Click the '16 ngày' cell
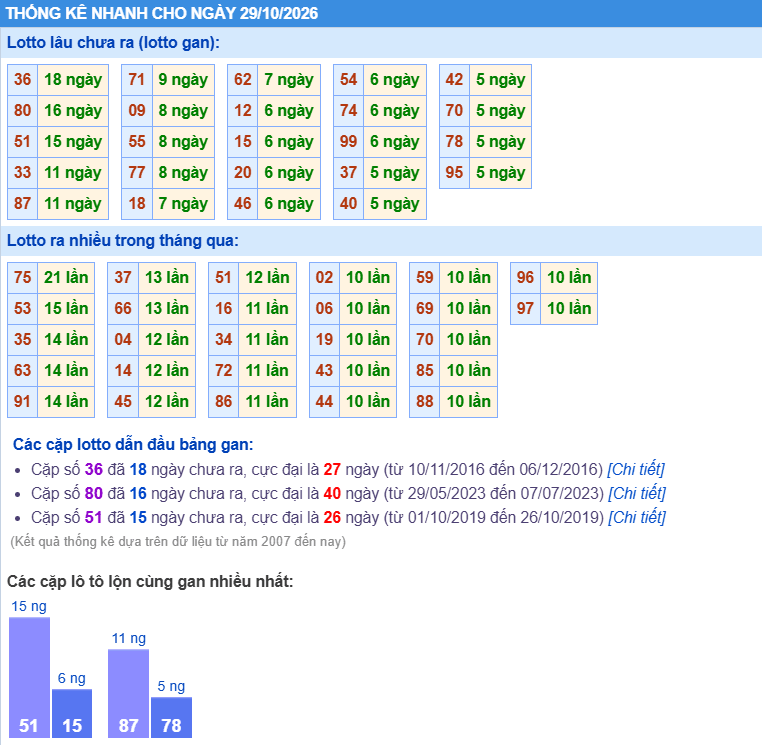 tap(73, 111)
